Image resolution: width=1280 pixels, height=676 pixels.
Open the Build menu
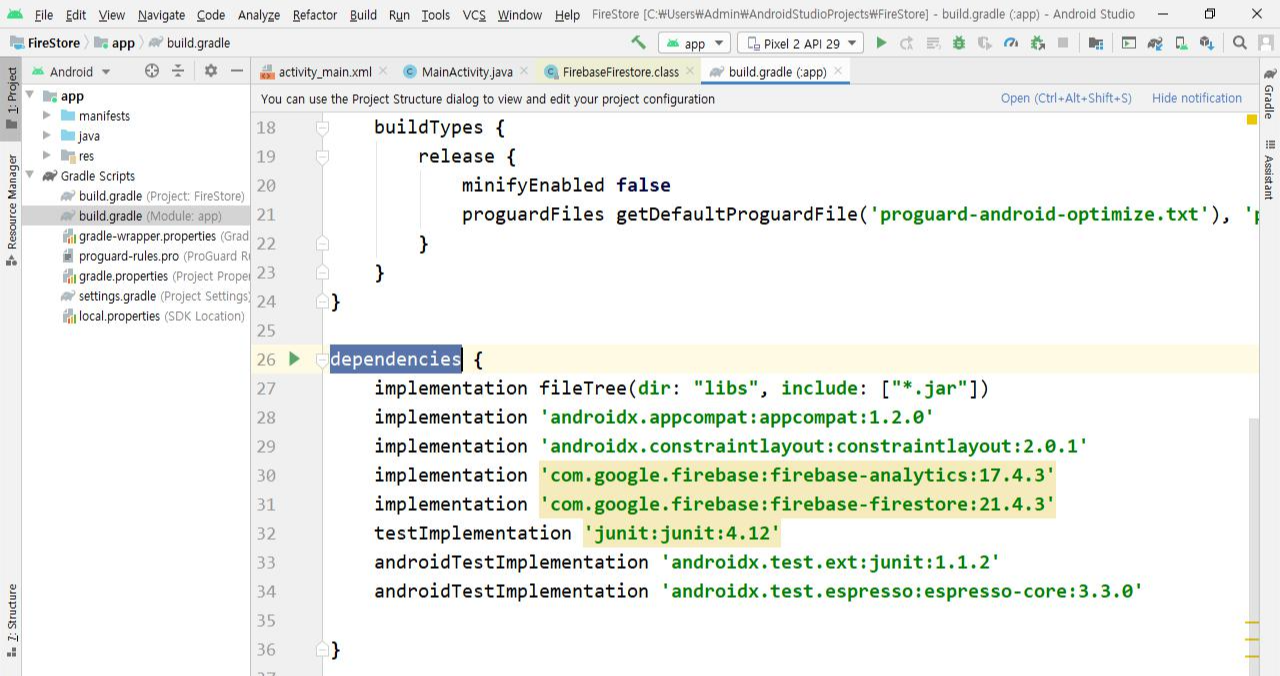(363, 15)
